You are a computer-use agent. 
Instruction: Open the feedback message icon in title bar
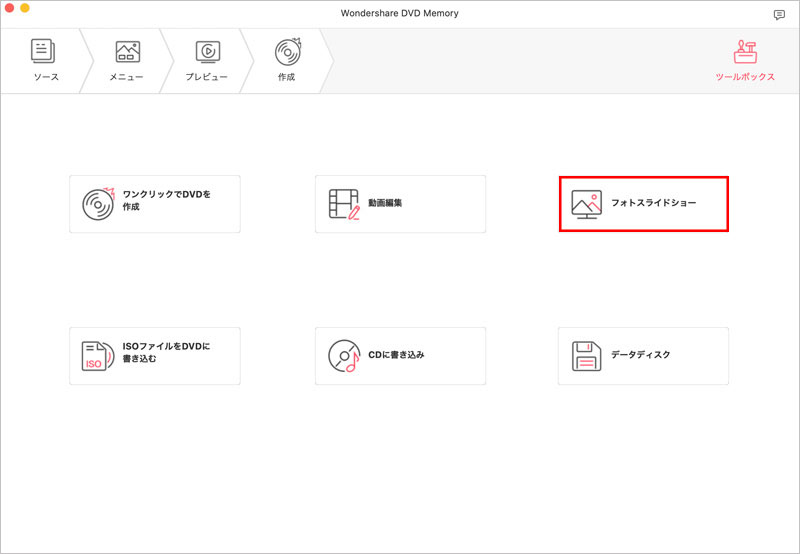point(779,15)
